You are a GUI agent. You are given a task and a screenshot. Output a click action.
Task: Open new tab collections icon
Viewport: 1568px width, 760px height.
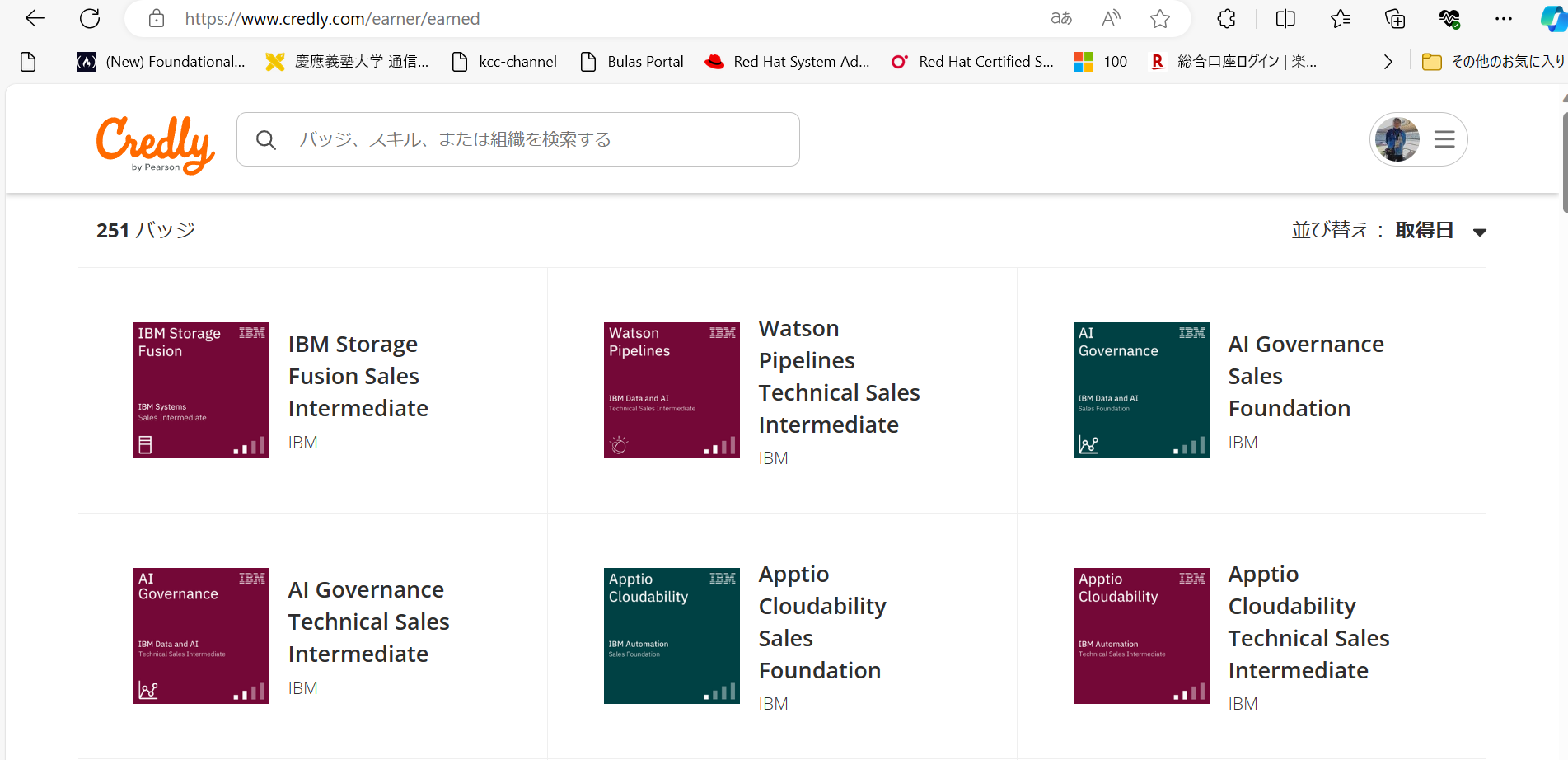1394,18
